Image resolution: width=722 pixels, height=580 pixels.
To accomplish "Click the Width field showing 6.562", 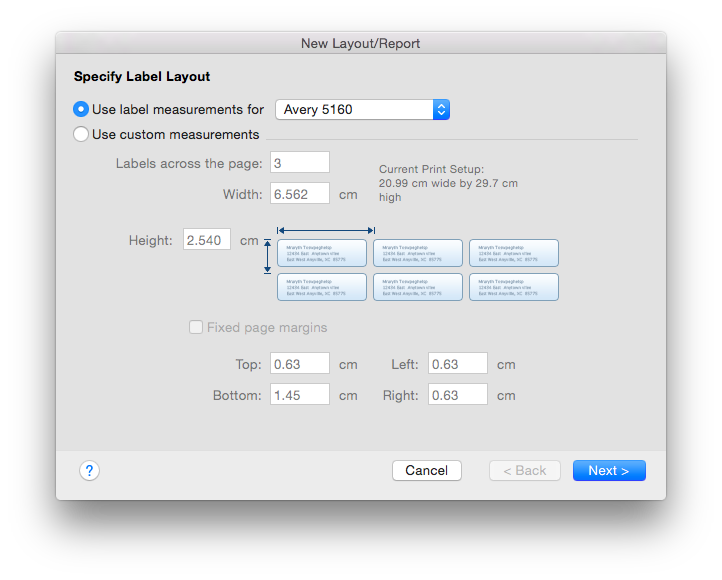I will point(300,193).
